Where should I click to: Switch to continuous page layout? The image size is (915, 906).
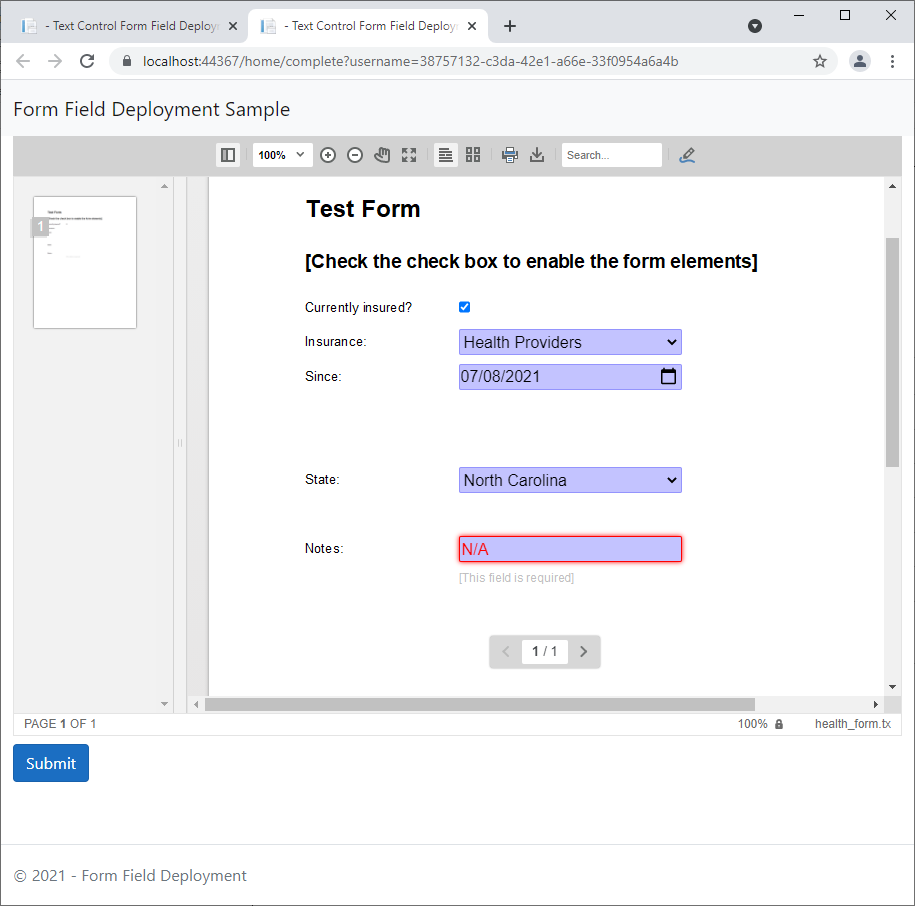coord(445,155)
